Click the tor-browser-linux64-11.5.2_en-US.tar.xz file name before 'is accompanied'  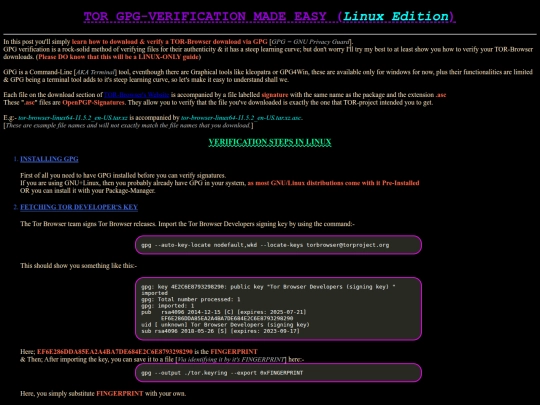pyautogui.click(x=73, y=118)
